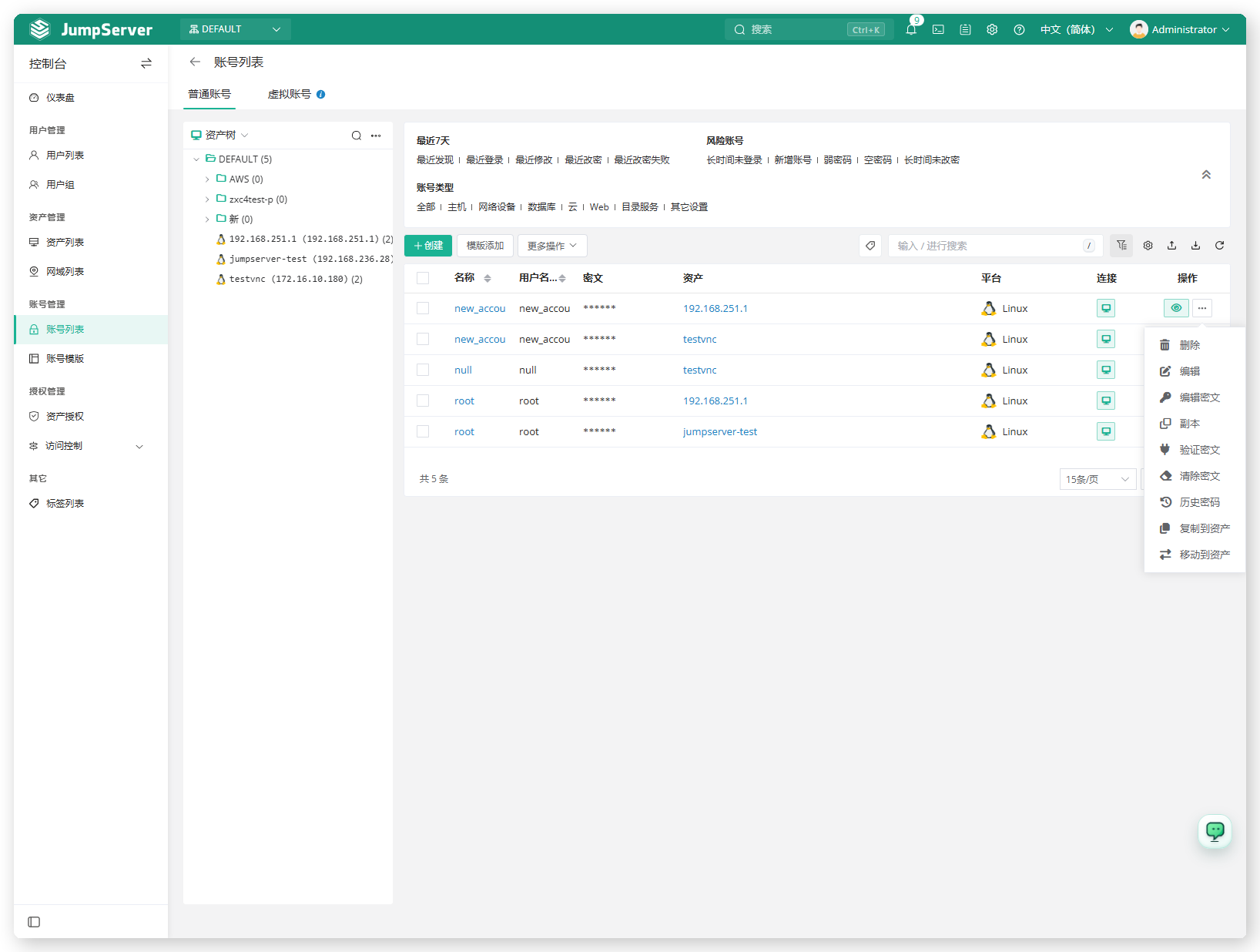1260x952 pixels.
Task: Check the box for the null account row
Action: pos(423,370)
